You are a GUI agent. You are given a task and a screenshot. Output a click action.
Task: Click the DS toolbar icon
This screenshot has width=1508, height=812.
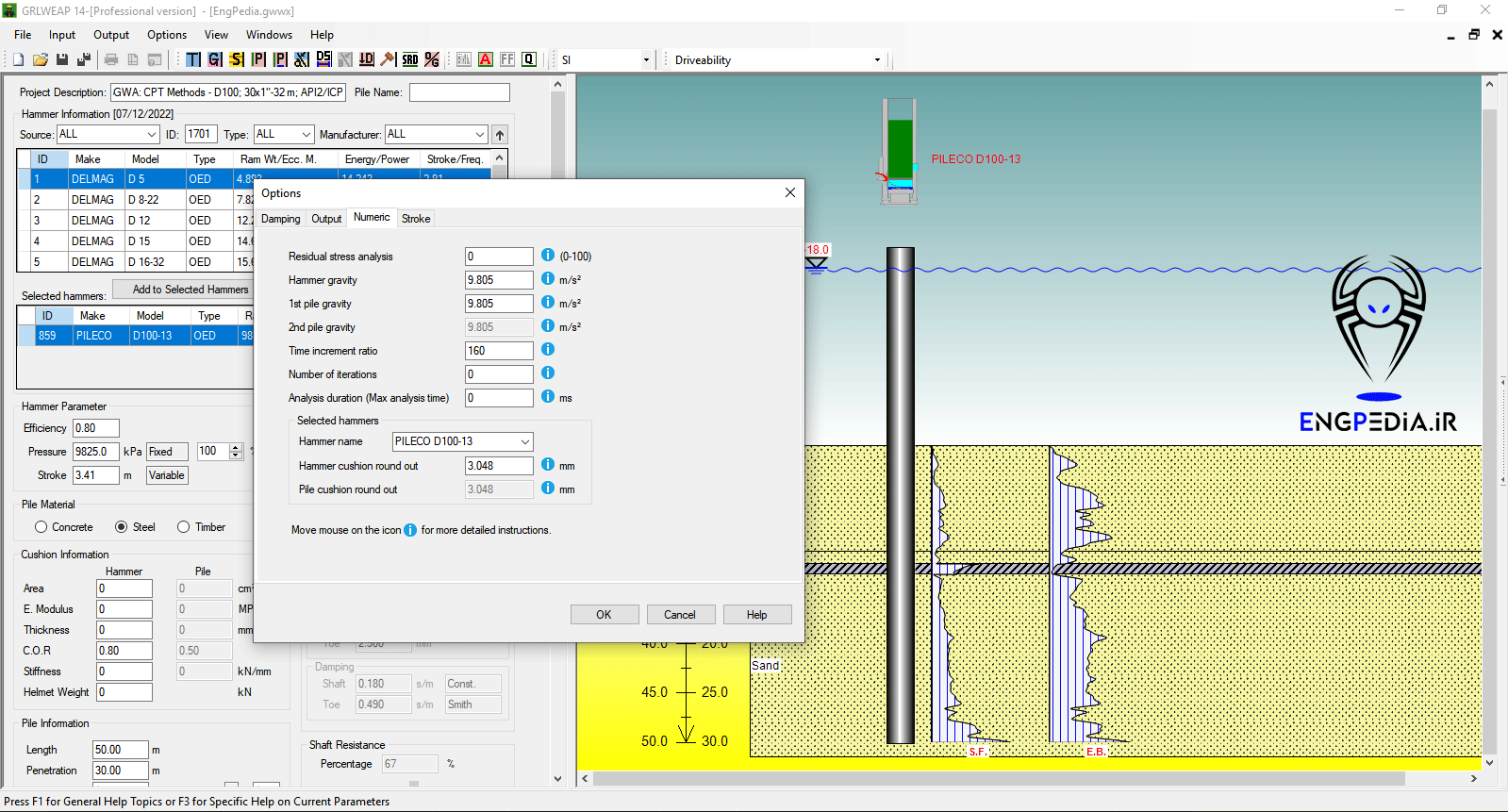pos(323,59)
